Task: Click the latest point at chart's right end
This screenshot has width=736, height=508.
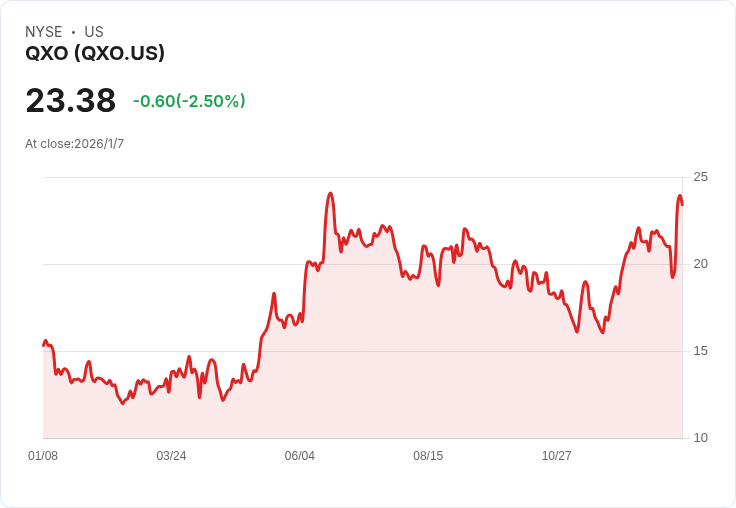Action: coord(682,205)
